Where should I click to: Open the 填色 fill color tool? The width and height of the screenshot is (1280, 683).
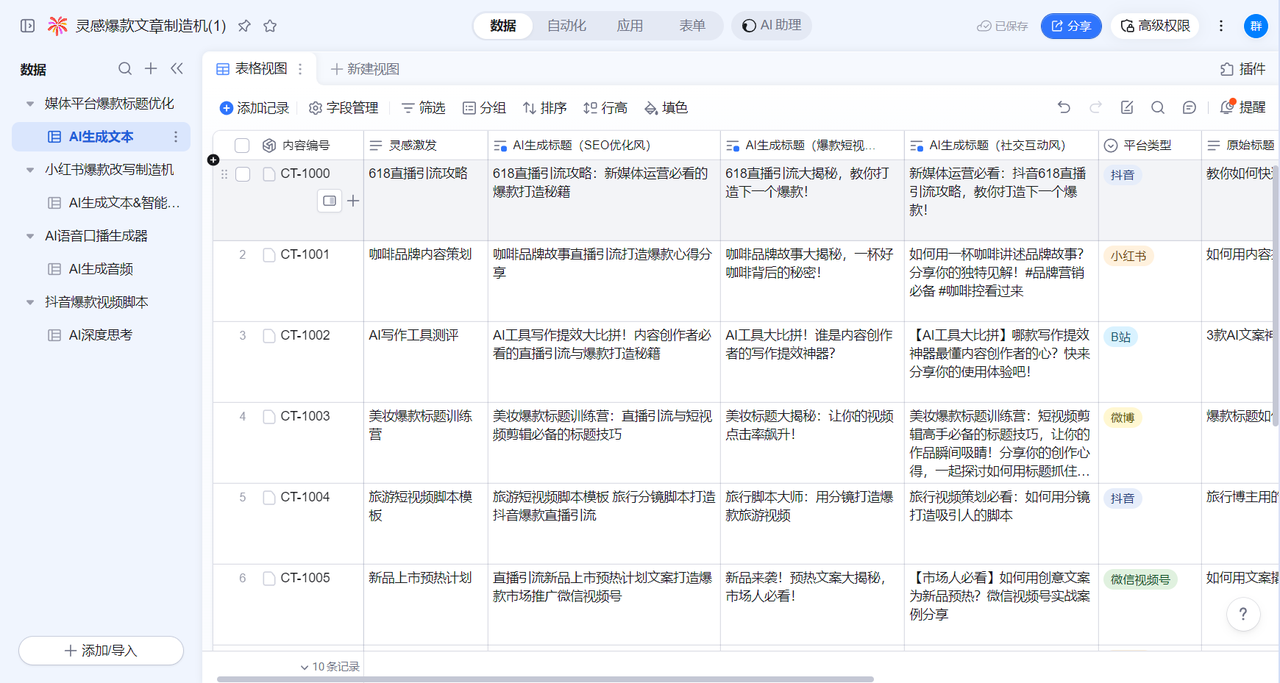[x=666, y=108]
